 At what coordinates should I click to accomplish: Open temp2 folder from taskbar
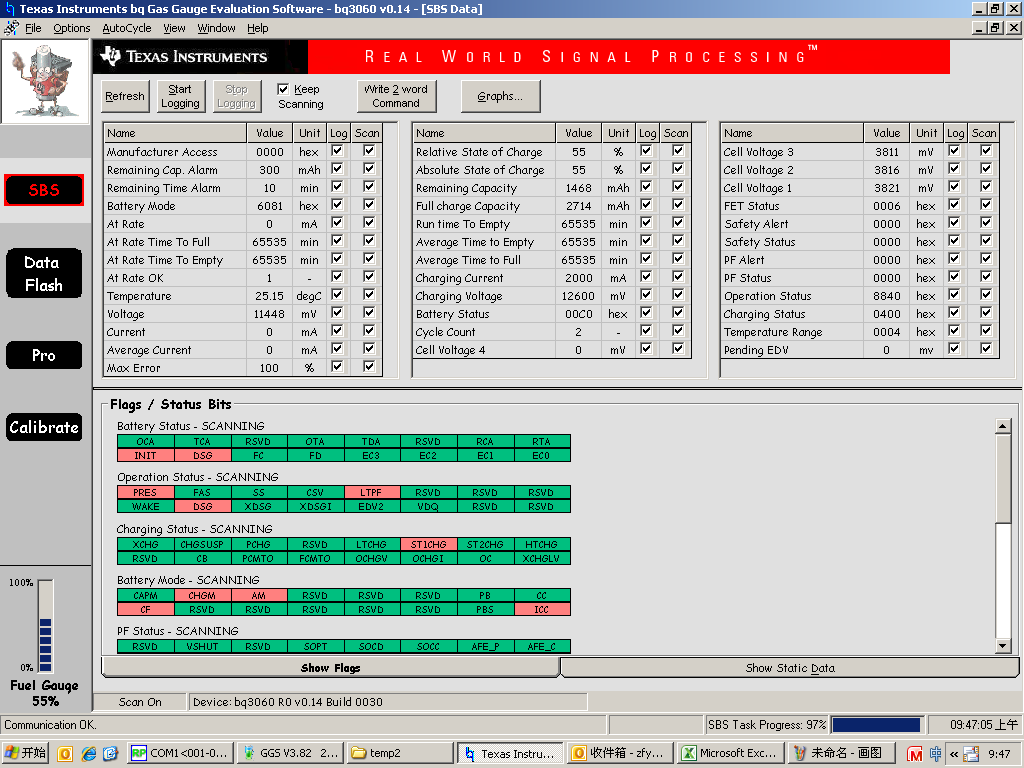pos(400,753)
